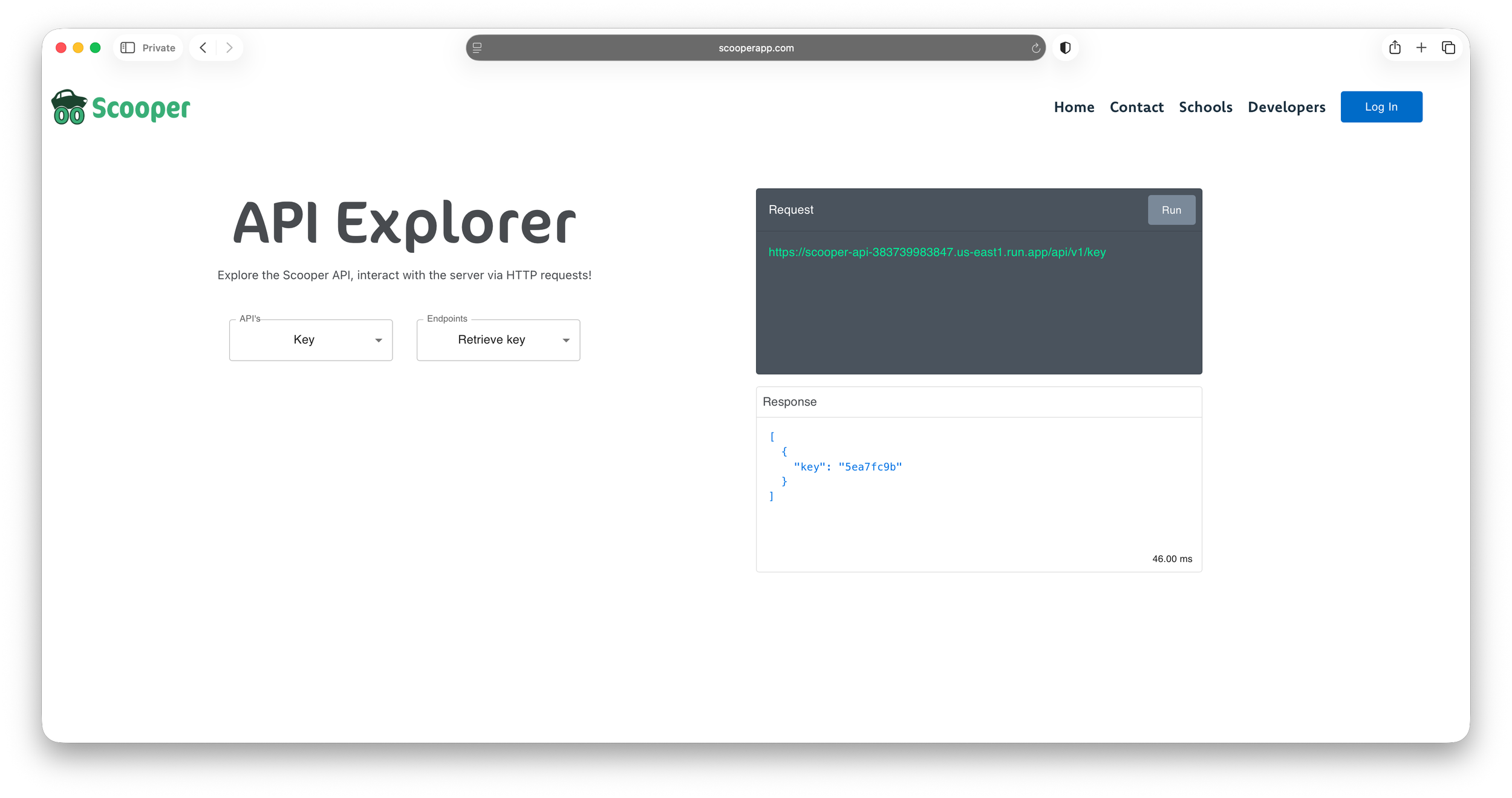
Task: Toggle the Safari sidebar icon
Action: point(128,48)
